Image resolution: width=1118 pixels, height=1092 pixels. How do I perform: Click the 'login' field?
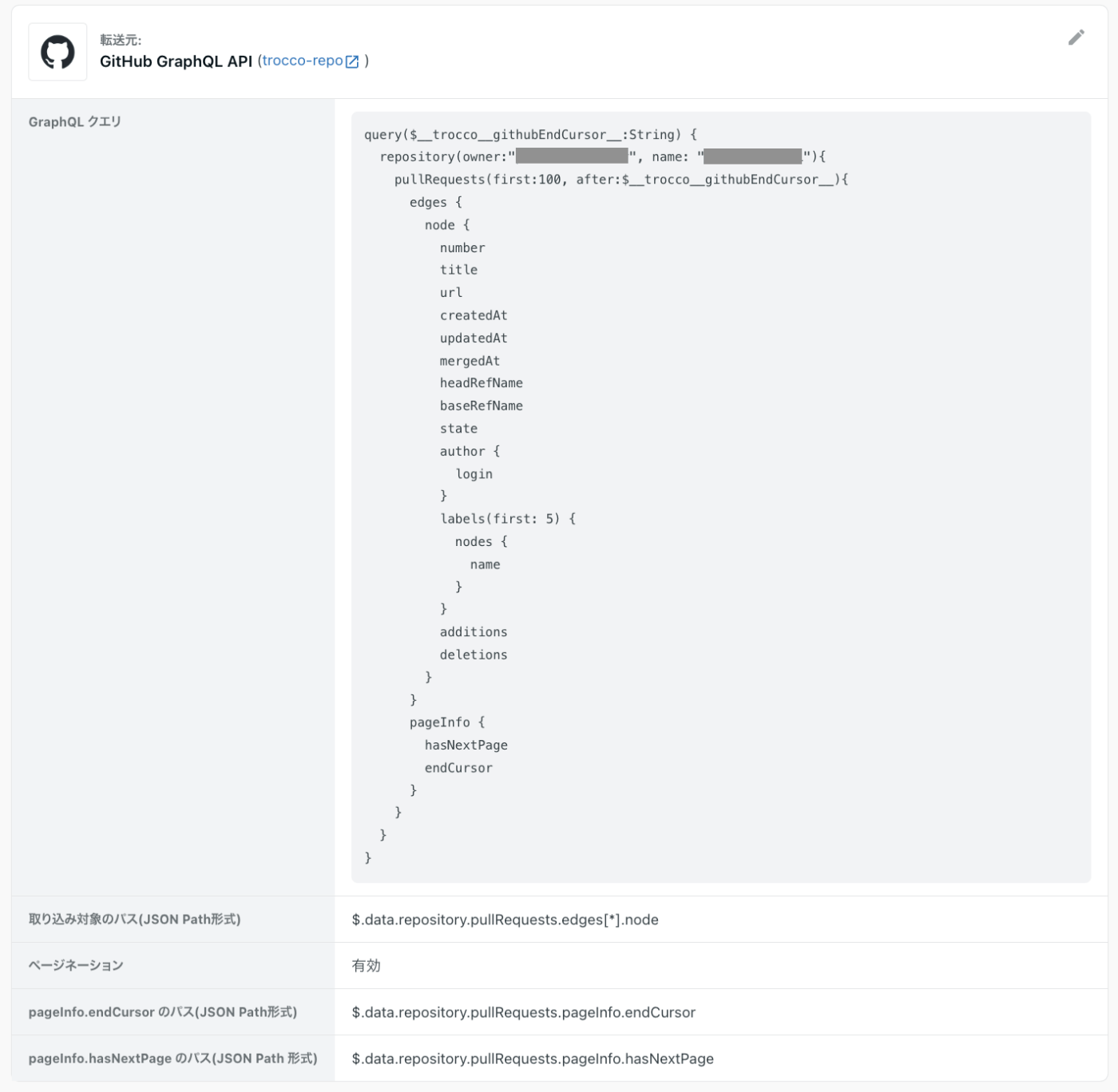tap(474, 474)
